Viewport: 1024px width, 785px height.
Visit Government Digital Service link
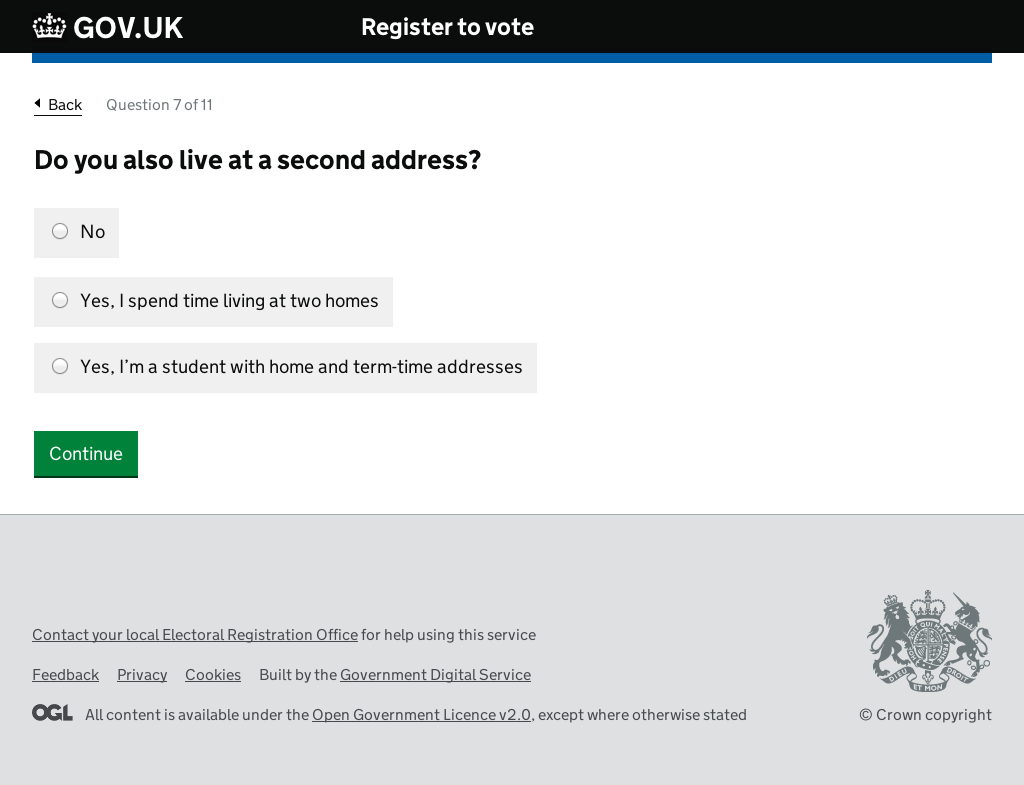point(435,675)
